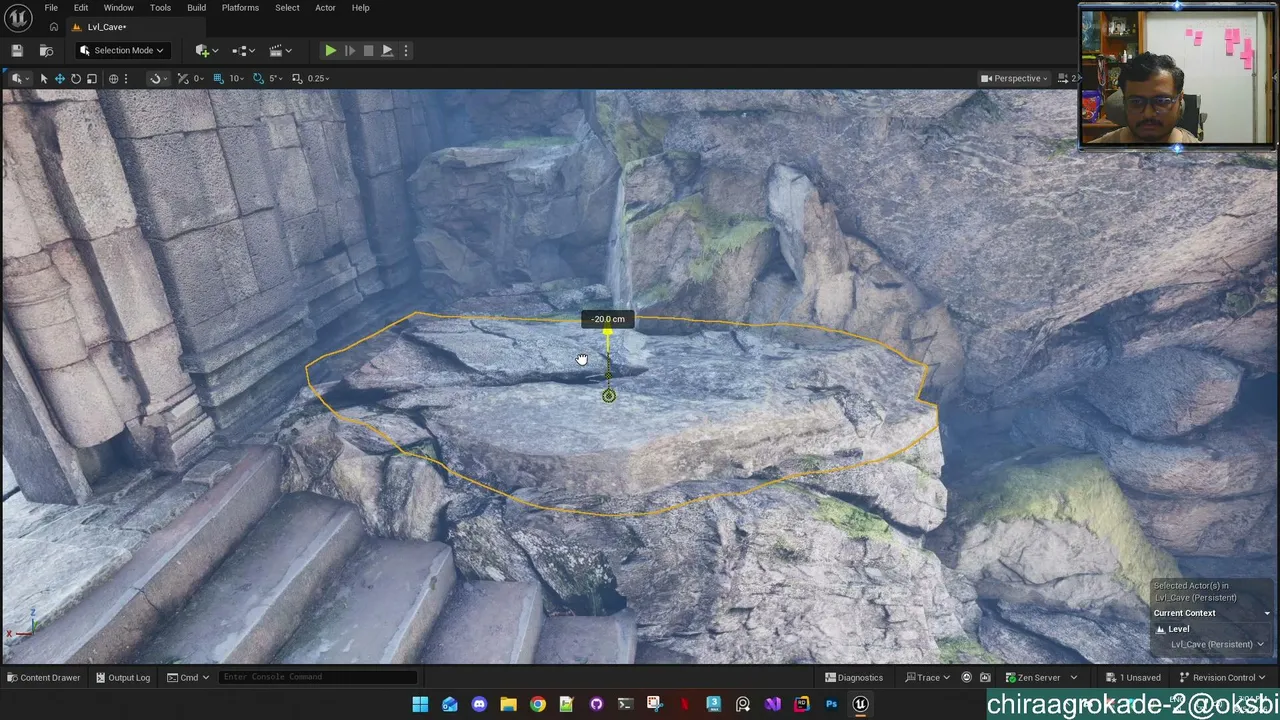Open the Edit menu
Screen dimensions: 1280x720
[x=81, y=8]
